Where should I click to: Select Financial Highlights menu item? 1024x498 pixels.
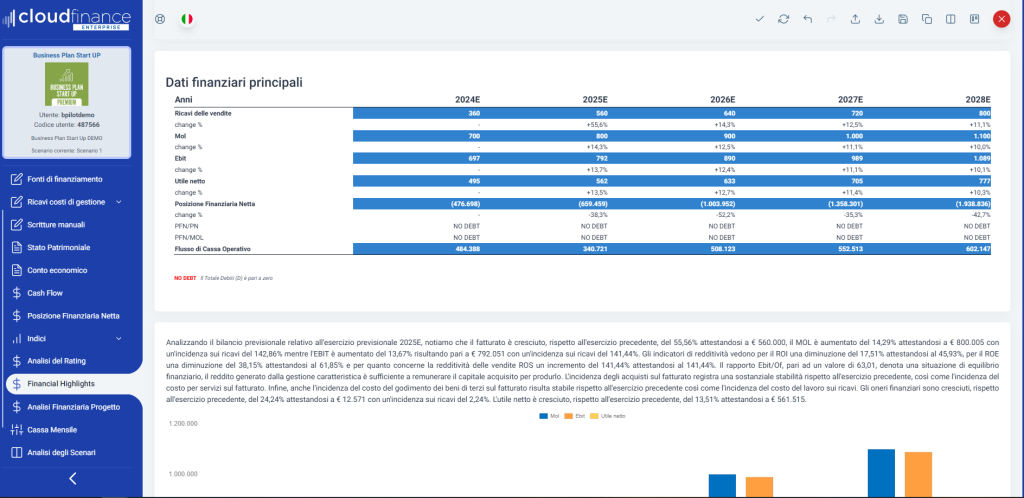coord(61,384)
